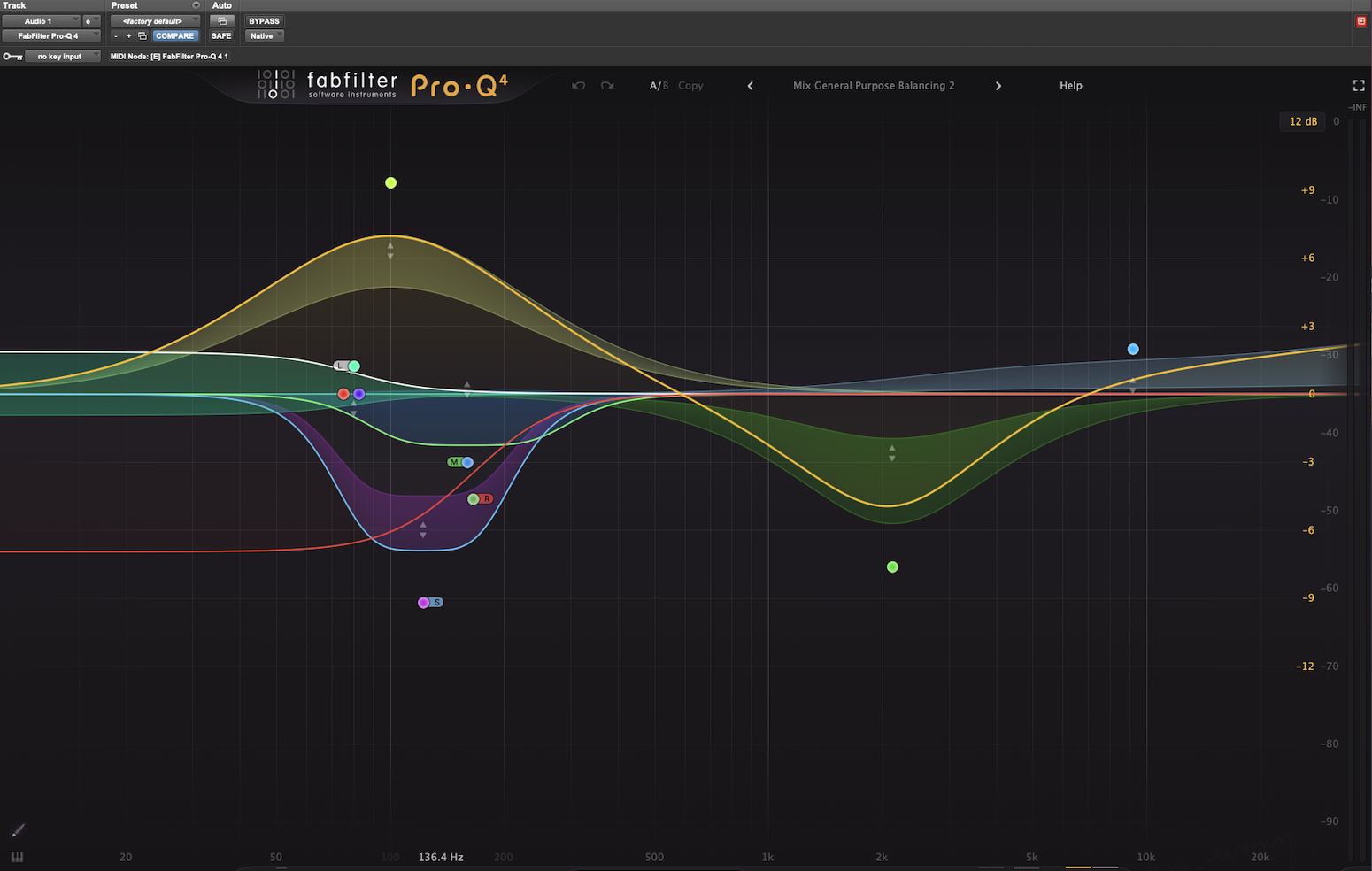Select the violet band node beside the red node
This screenshot has height=871, width=1372.
tap(358, 394)
